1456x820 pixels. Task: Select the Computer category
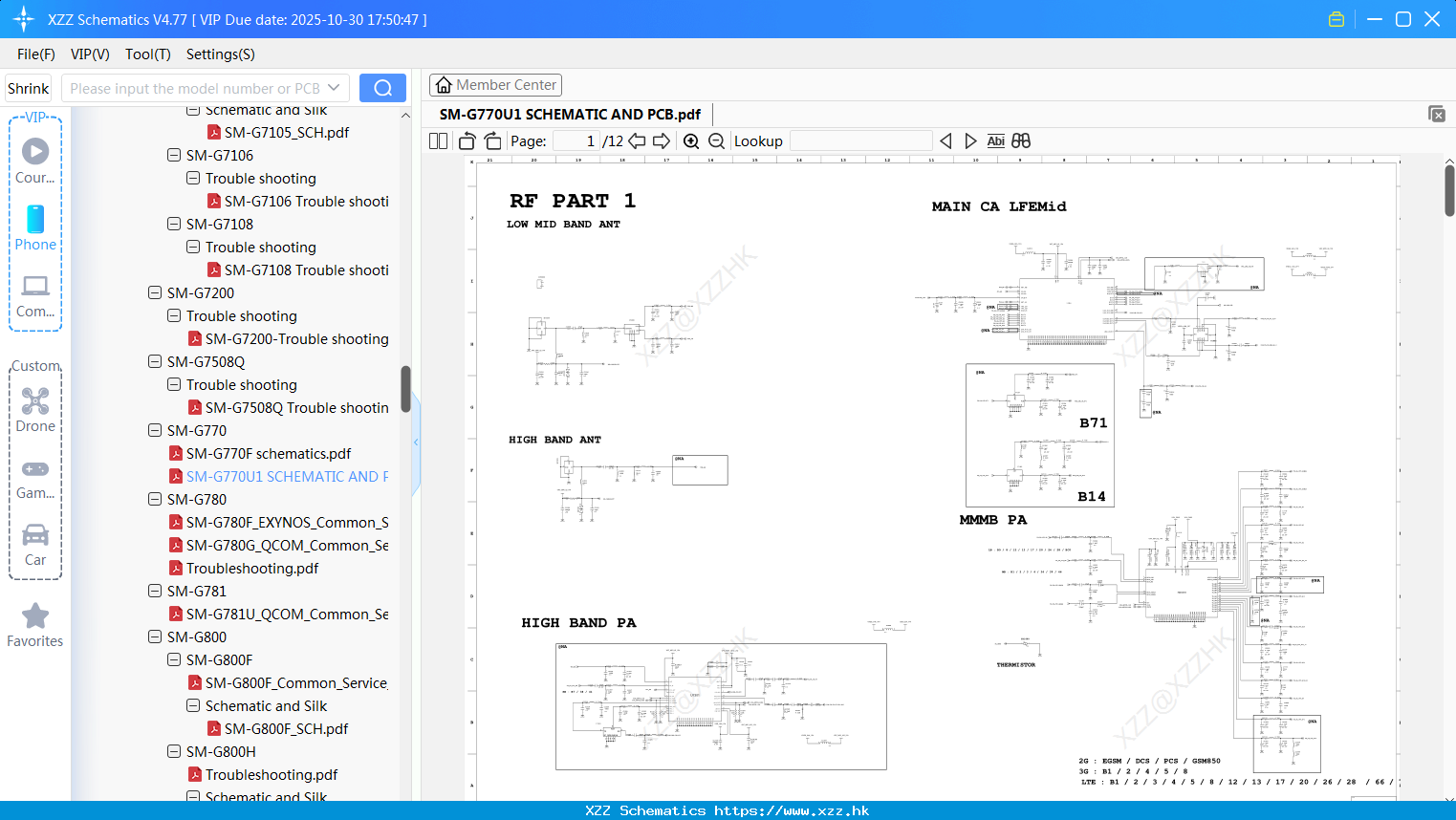point(35,296)
